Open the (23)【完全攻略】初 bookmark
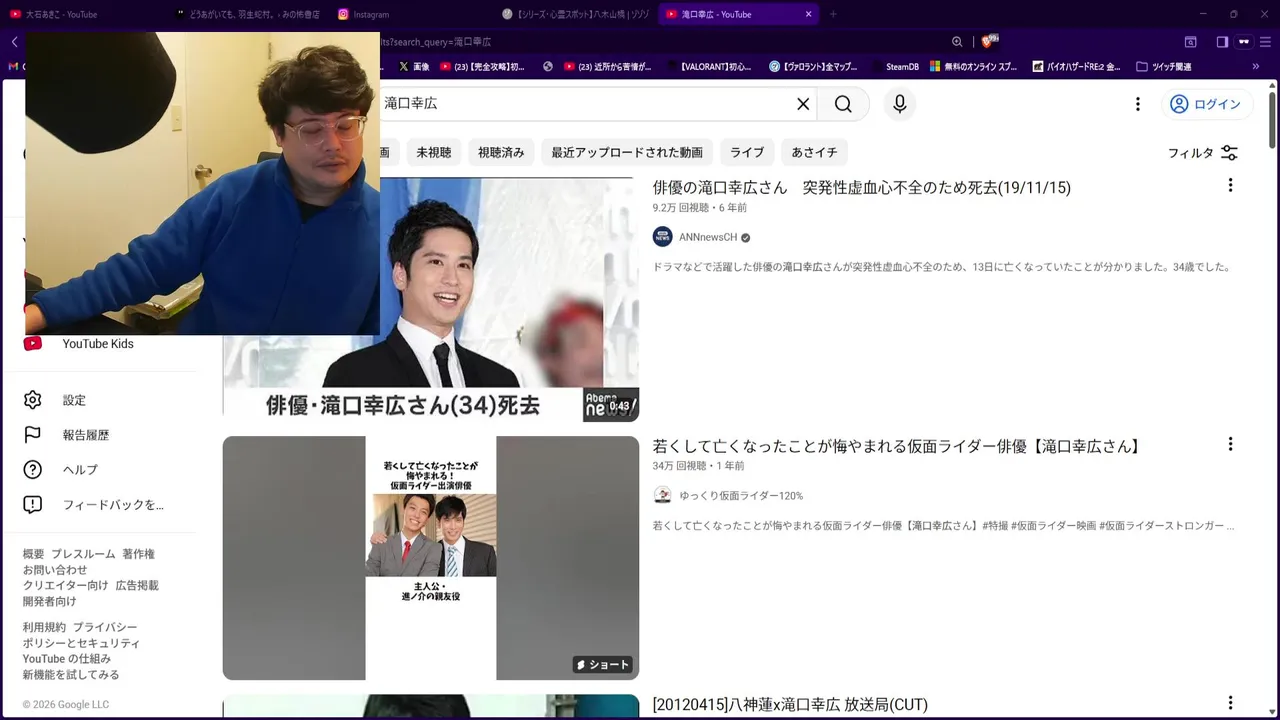Viewport: 1280px width, 720px height. click(480, 67)
